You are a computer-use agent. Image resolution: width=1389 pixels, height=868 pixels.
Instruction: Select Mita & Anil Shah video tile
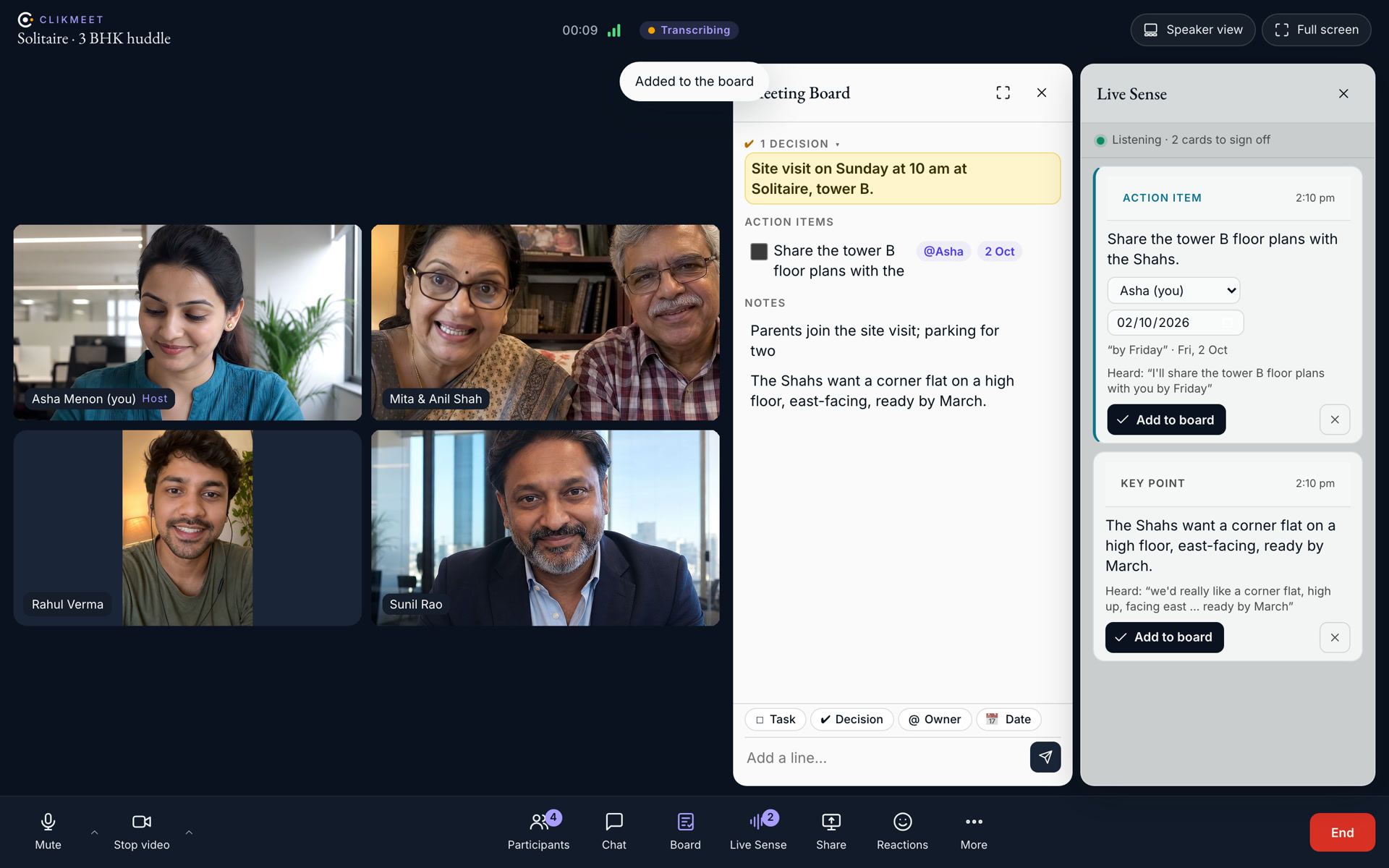click(x=545, y=322)
